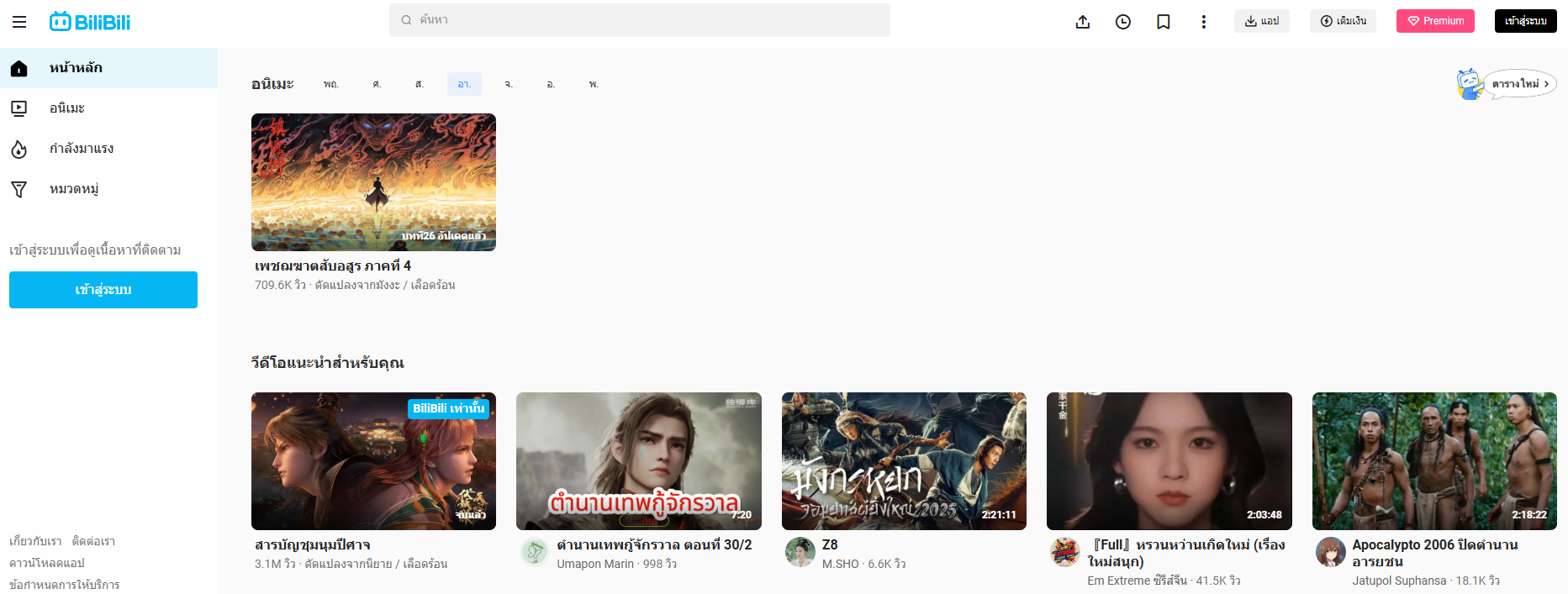Open the Apocalypto 2006 video thumbnail

pyautogui.click(x=1433, y=461)
